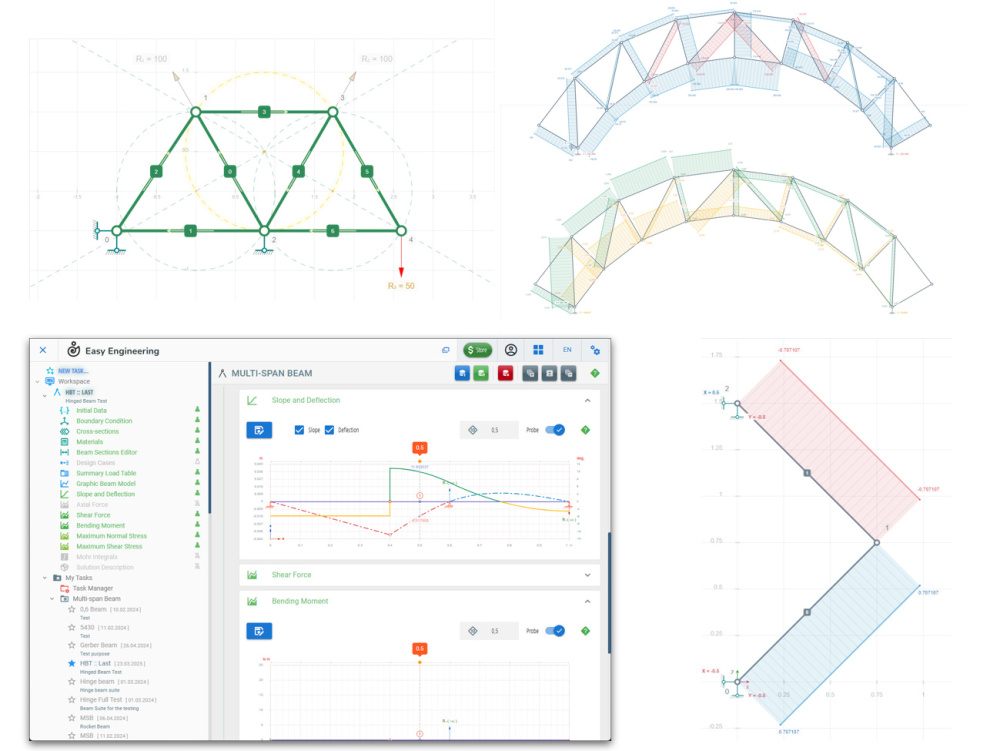1000x751 pixels.
Task: Click the NEW TASK... link
Action: pyautogui.click(x=73, y=370)
